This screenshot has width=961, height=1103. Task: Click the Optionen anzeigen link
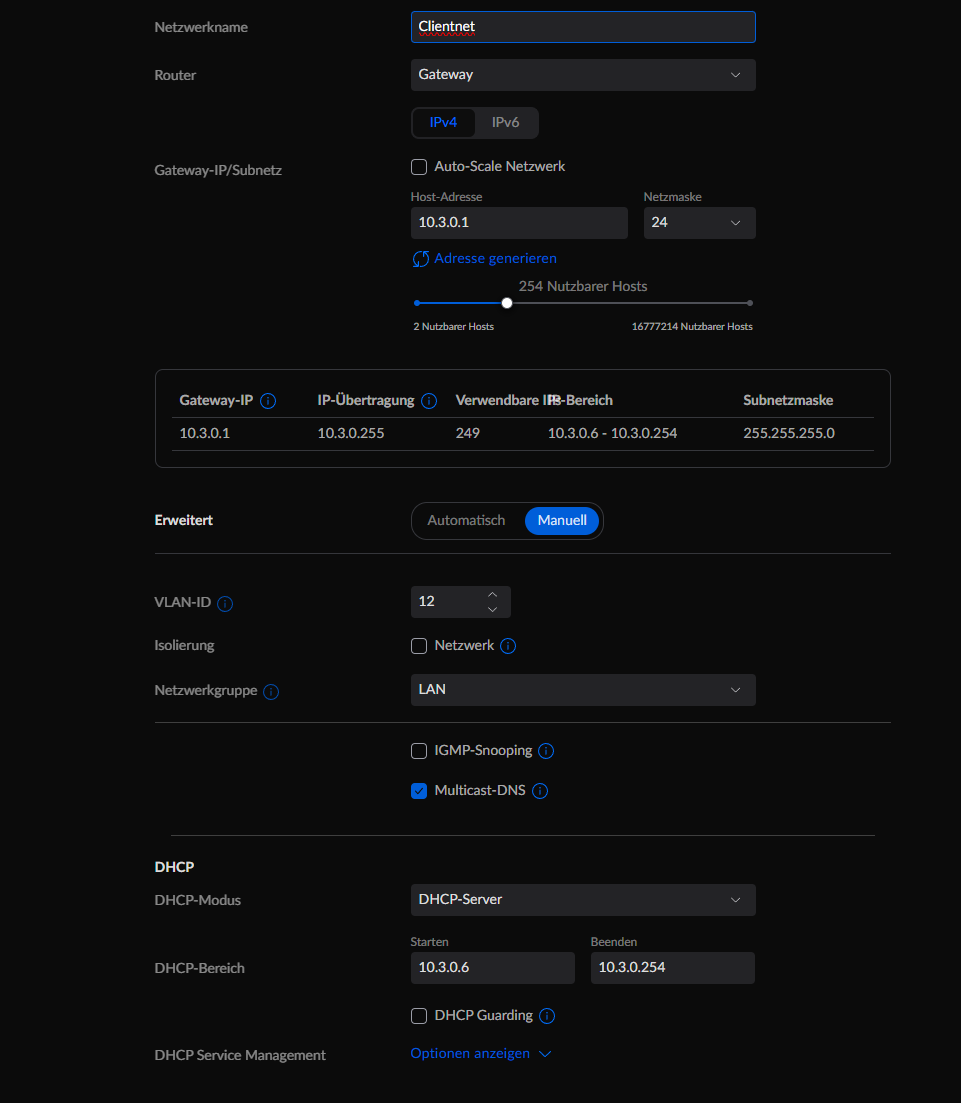(470, 1053)
